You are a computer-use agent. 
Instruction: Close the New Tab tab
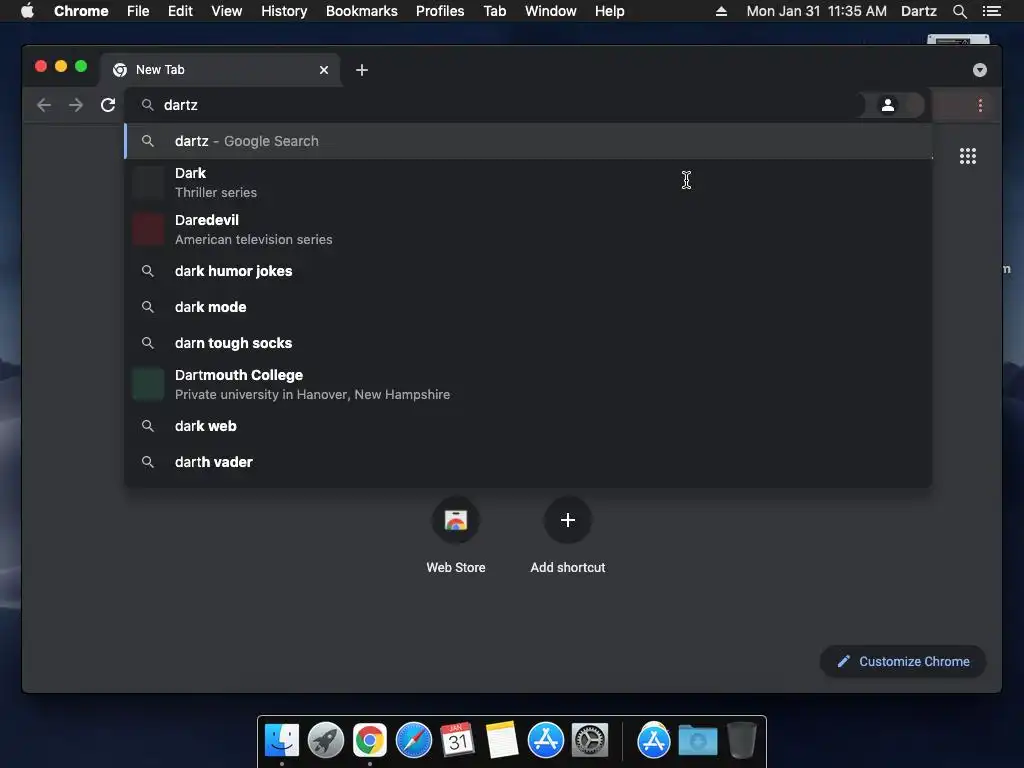click(324, 70)
